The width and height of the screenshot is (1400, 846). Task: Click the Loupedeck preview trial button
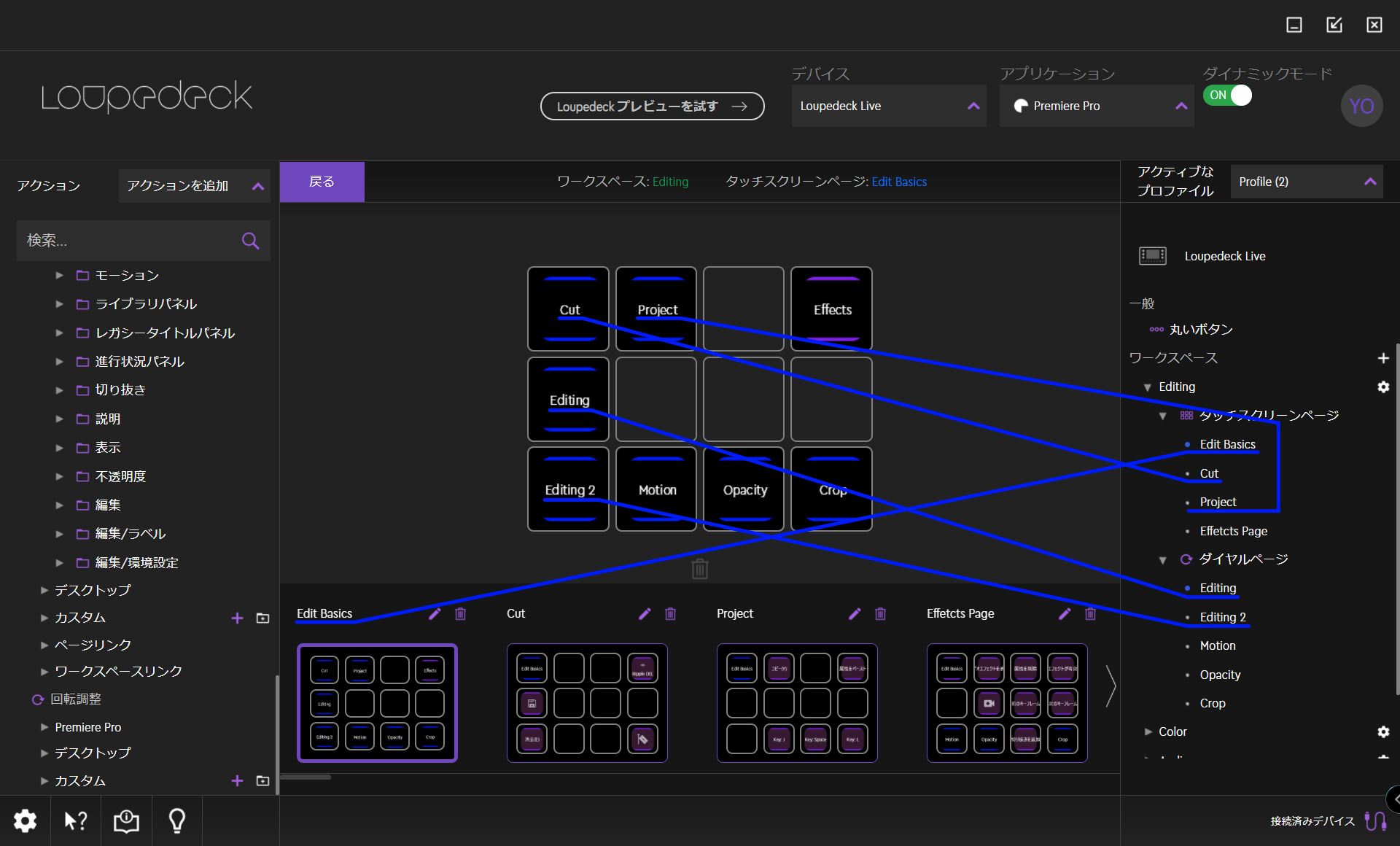(x=652, y=106)
